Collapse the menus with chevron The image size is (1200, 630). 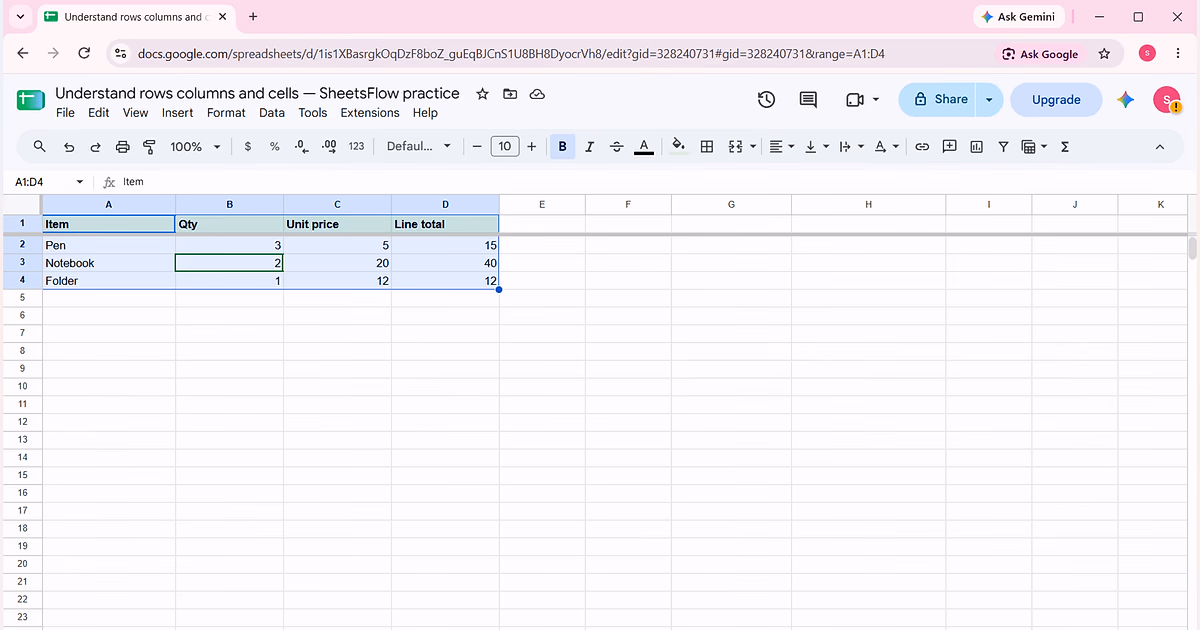coord(1160,146)
